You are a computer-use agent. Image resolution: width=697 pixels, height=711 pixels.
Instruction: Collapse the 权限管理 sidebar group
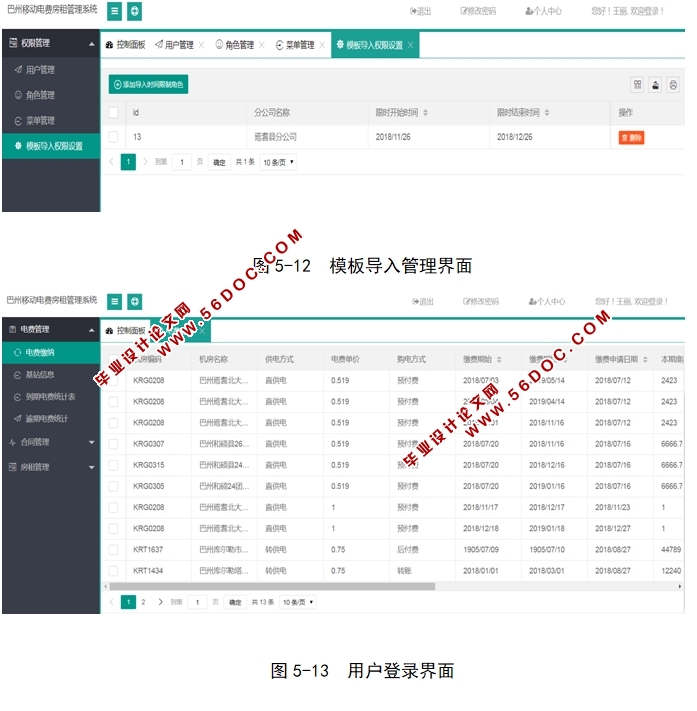51,44
